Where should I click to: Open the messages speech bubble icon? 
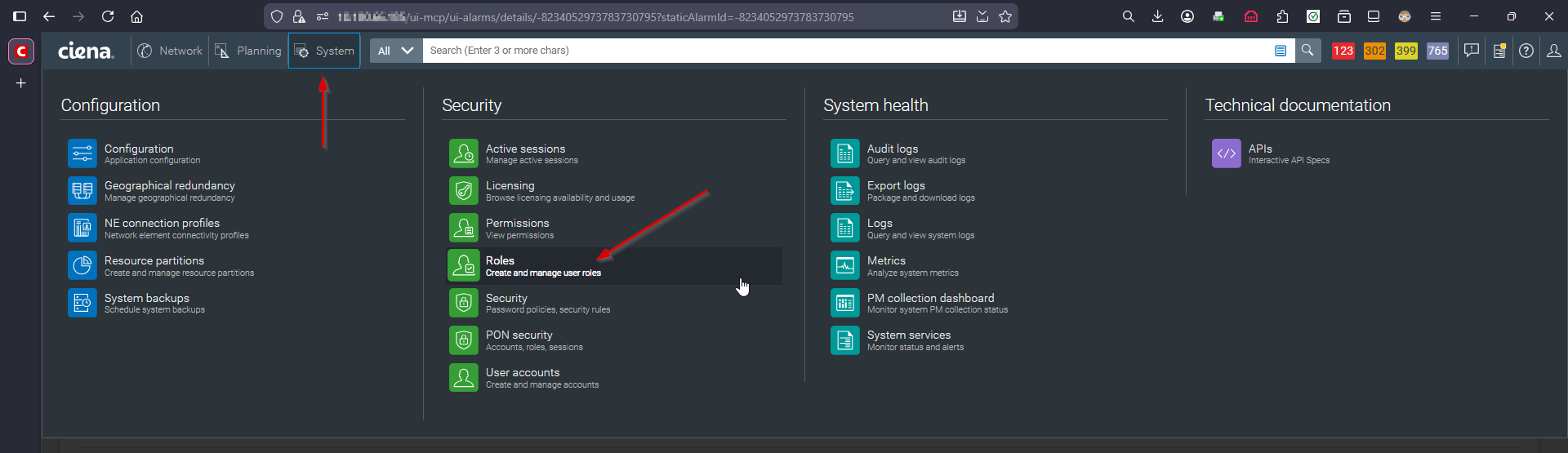click(x=1472, y=51)
